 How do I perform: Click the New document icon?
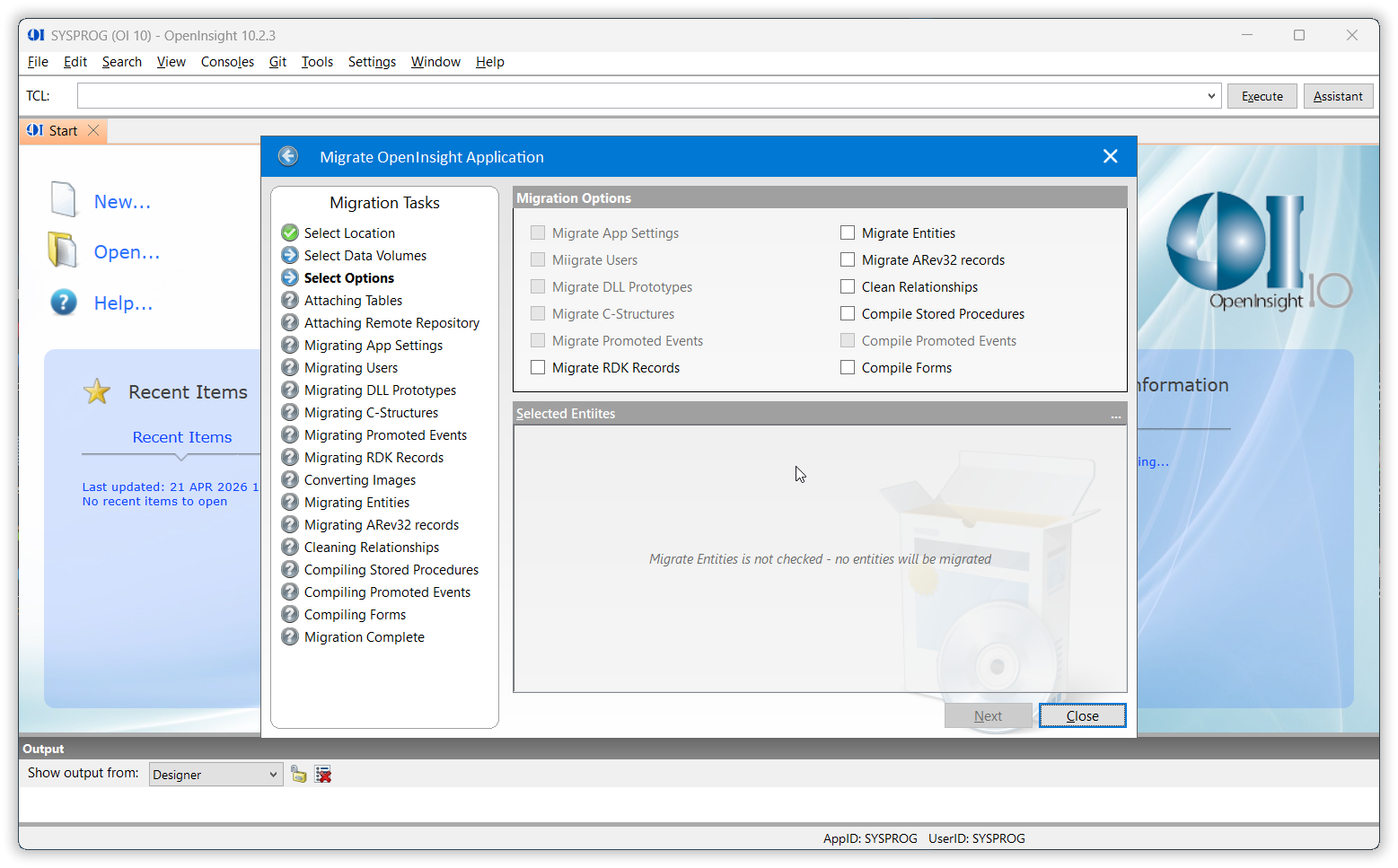click(x=63, y=199)
